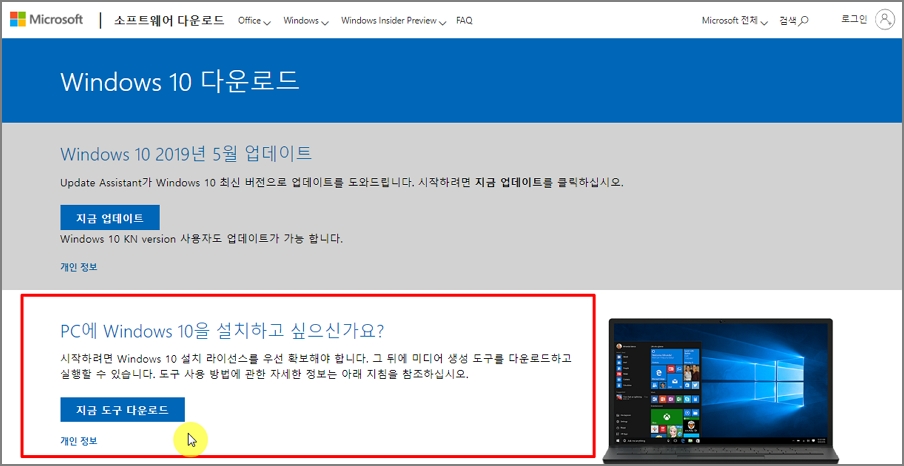Click the 로그인 sign-in text
The image size is (904, 466).
854,19
